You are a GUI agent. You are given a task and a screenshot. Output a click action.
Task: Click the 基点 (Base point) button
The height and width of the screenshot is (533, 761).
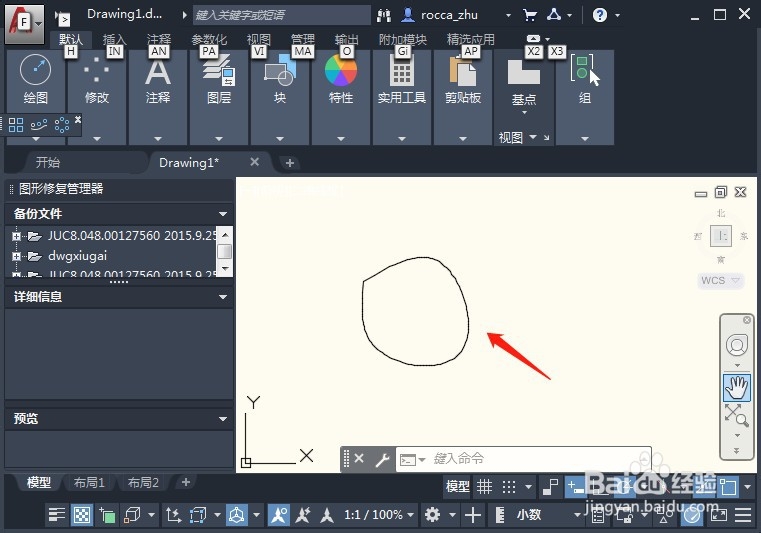click(524, 83)
